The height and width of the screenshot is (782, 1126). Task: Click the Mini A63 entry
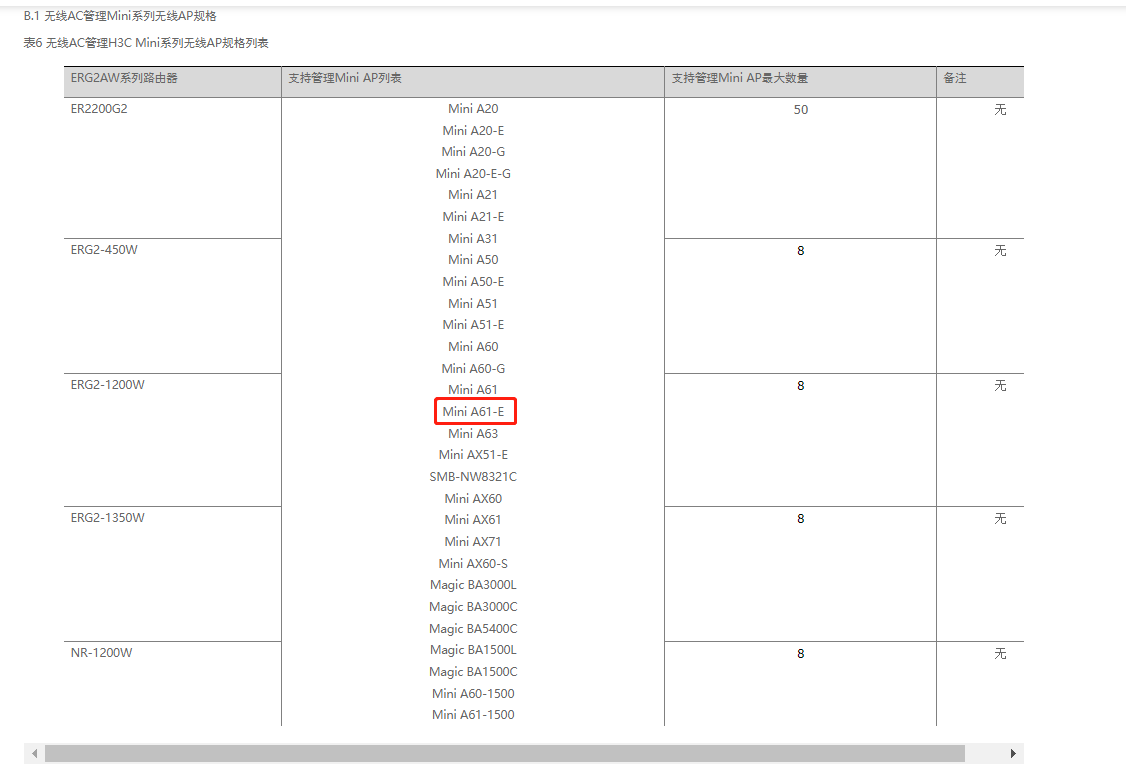(x=473, y=434)
